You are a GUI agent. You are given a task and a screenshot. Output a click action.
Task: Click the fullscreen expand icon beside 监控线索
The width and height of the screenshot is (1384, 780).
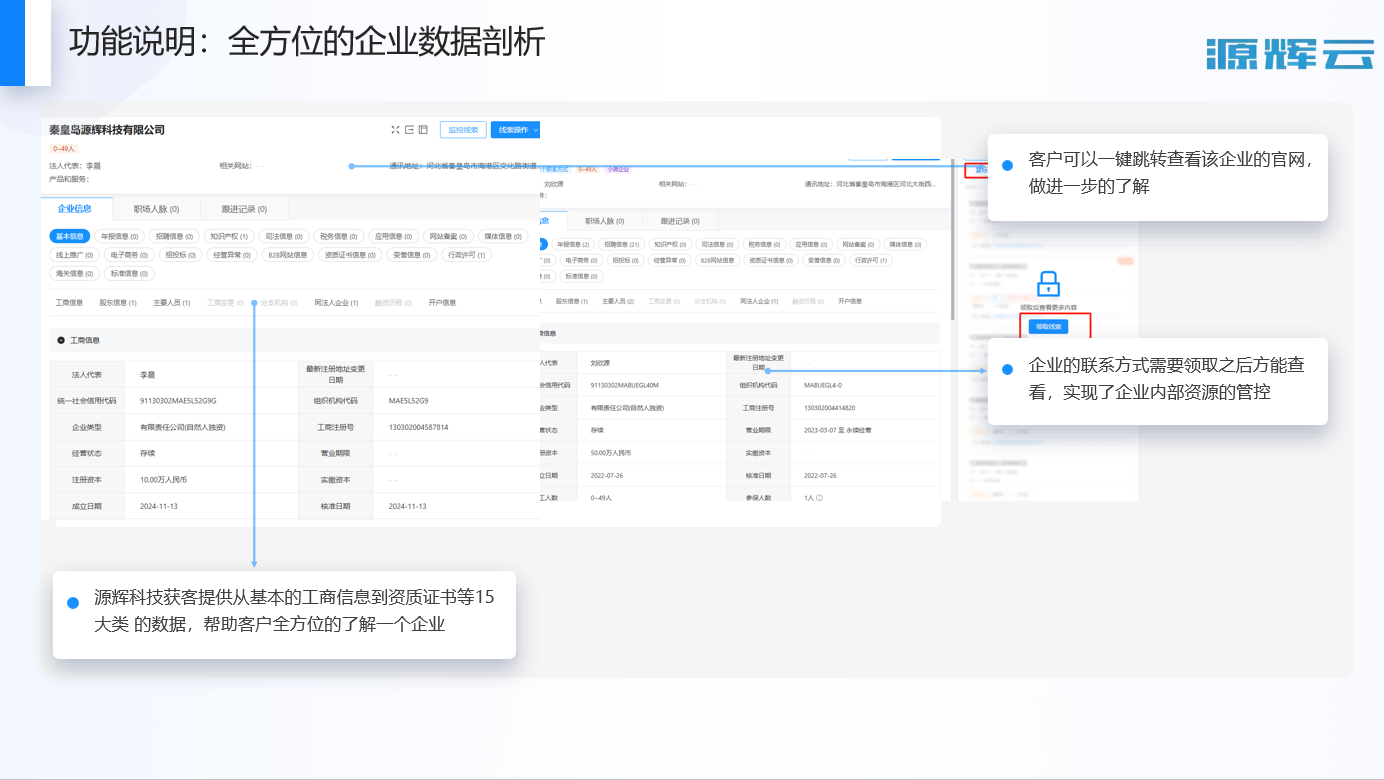pyautogui.click(x=395, y=130)
